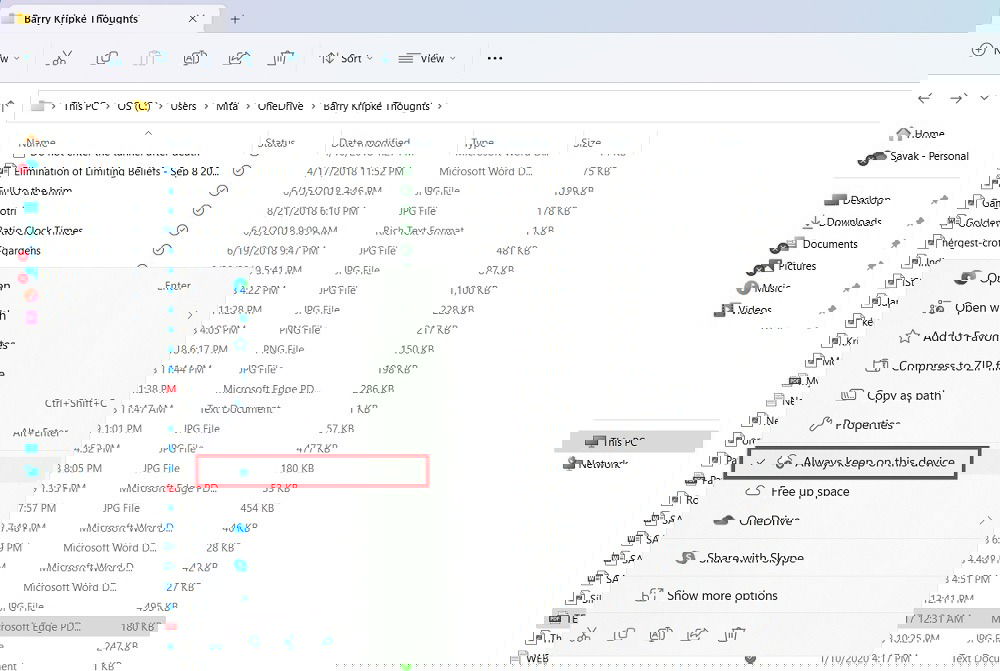Image resolution: width=1000 pixels, height=671 pixels.
Task: Click OneDrive in the address breadcrumb
Action: click(x=280, y=106)
